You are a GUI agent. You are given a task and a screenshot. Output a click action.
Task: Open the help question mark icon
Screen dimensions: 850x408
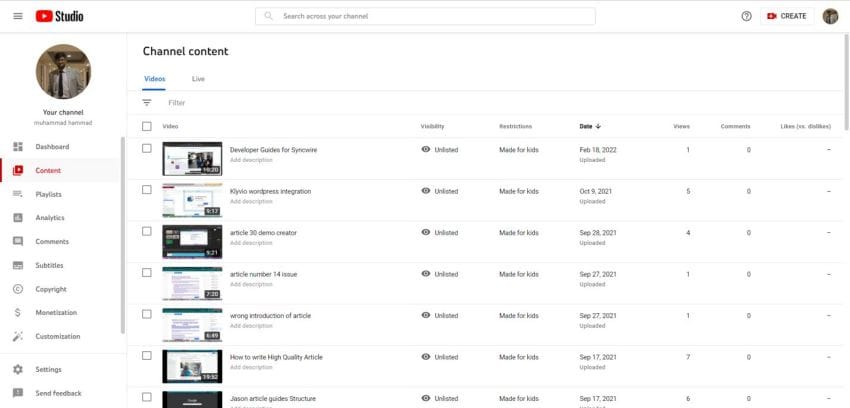[x=746, y=16]
